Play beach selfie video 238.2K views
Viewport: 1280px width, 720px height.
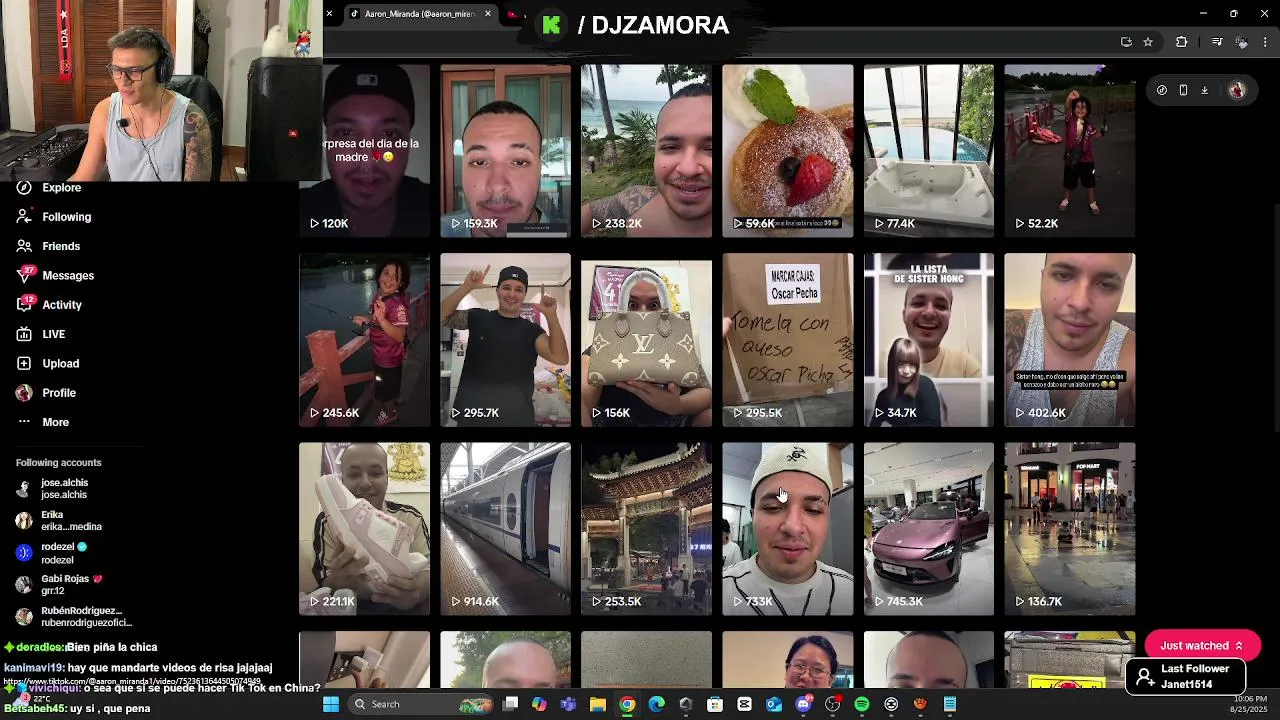coord(646,151)
